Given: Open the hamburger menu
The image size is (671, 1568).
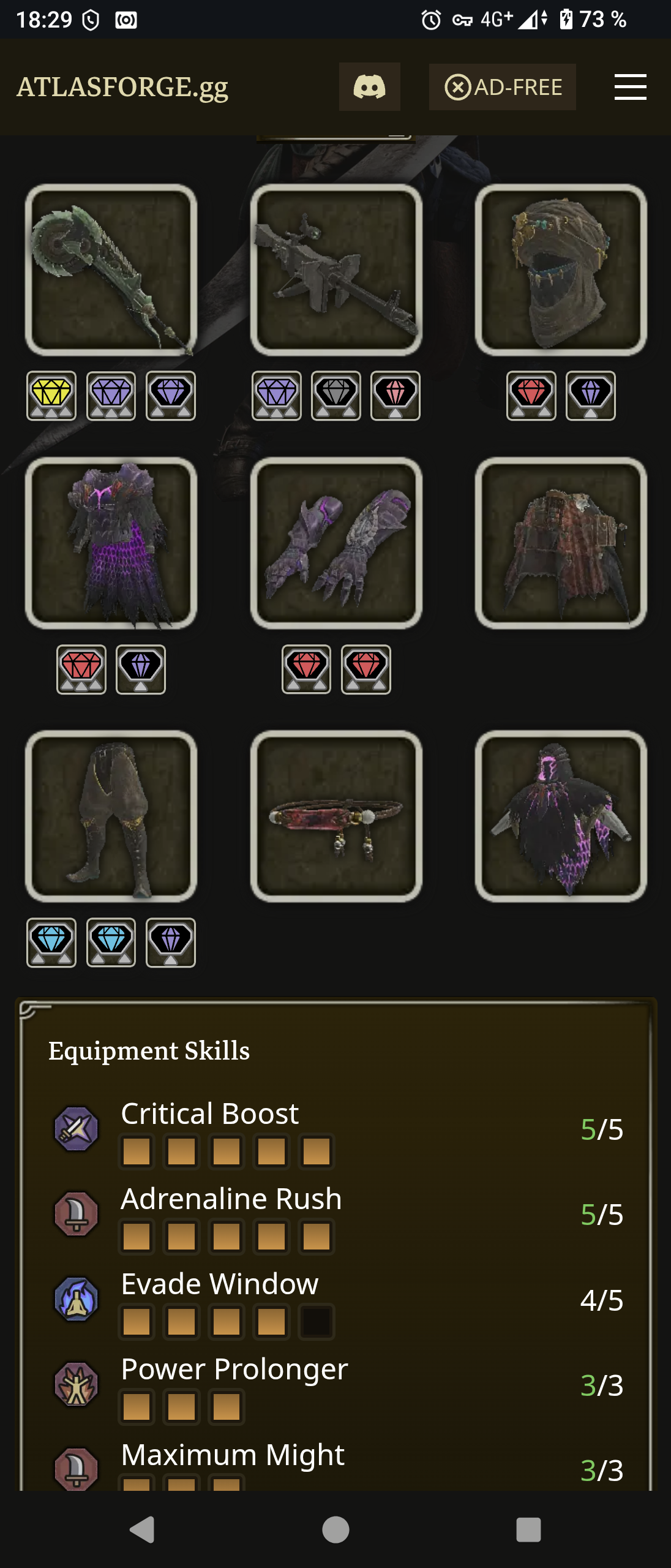Looking at the screenshot, I should pos(630,86).
